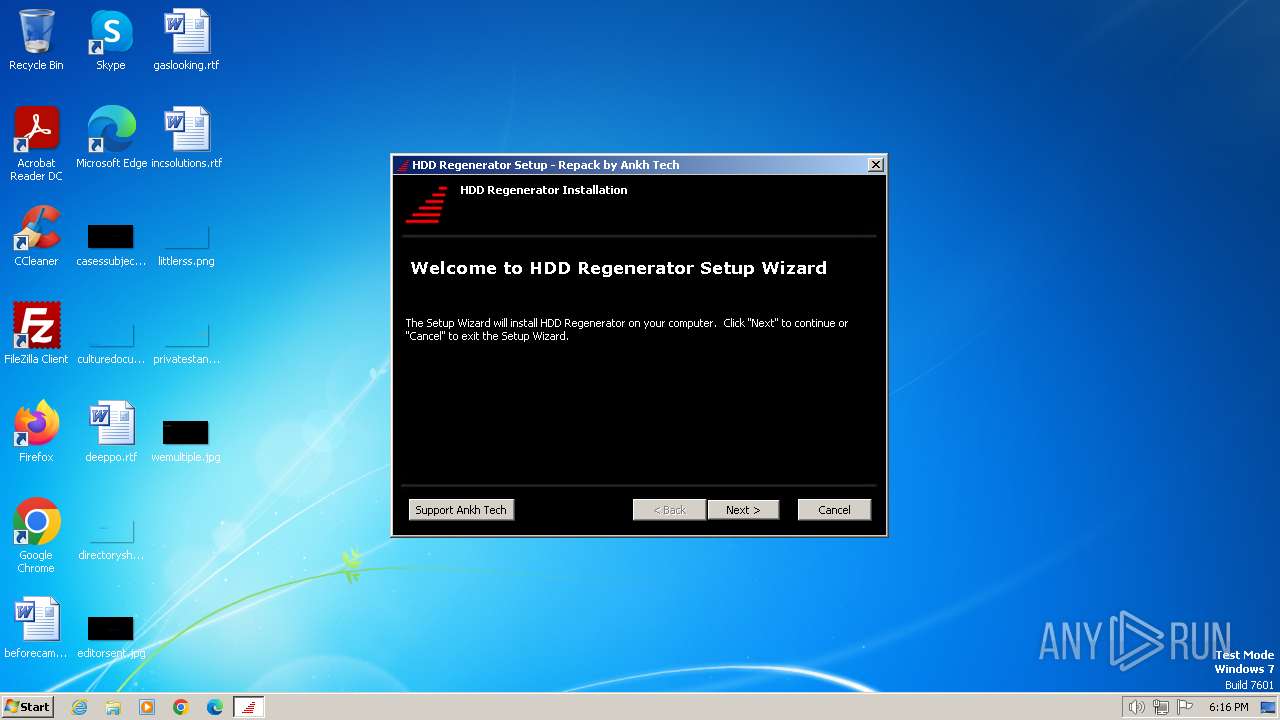Screen dimensions: 1280x720
Task: Select the incsolutions.rtf file icon
Action: (x=186, y=138)
